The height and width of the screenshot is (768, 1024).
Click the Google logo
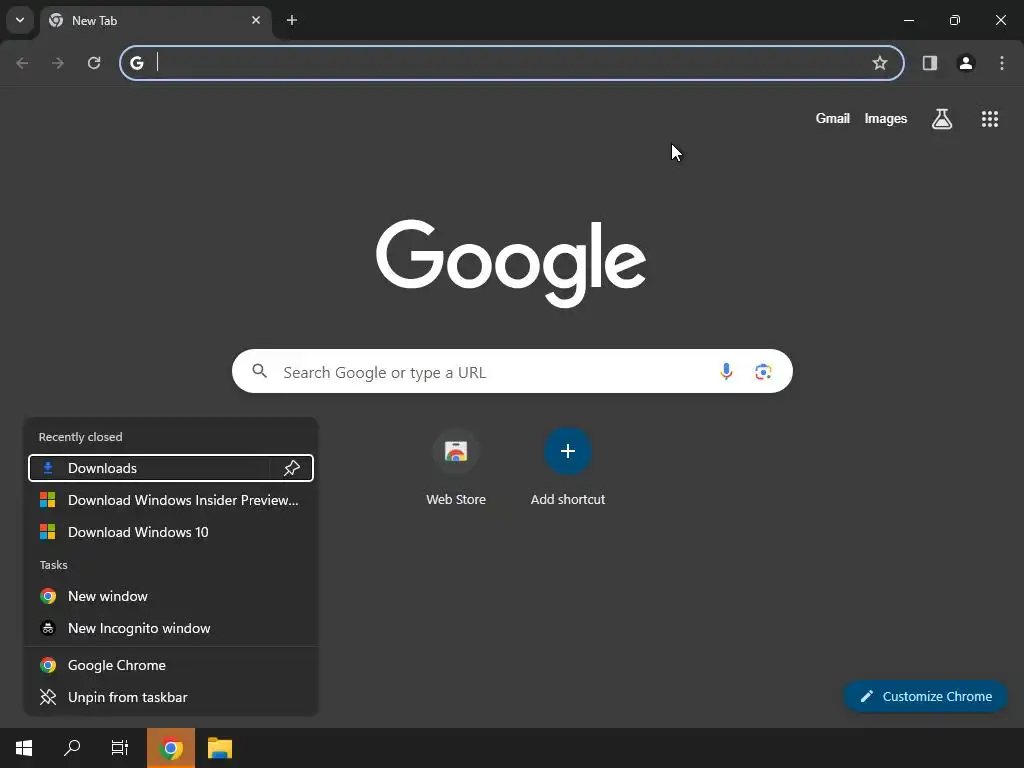click(511, 263)
